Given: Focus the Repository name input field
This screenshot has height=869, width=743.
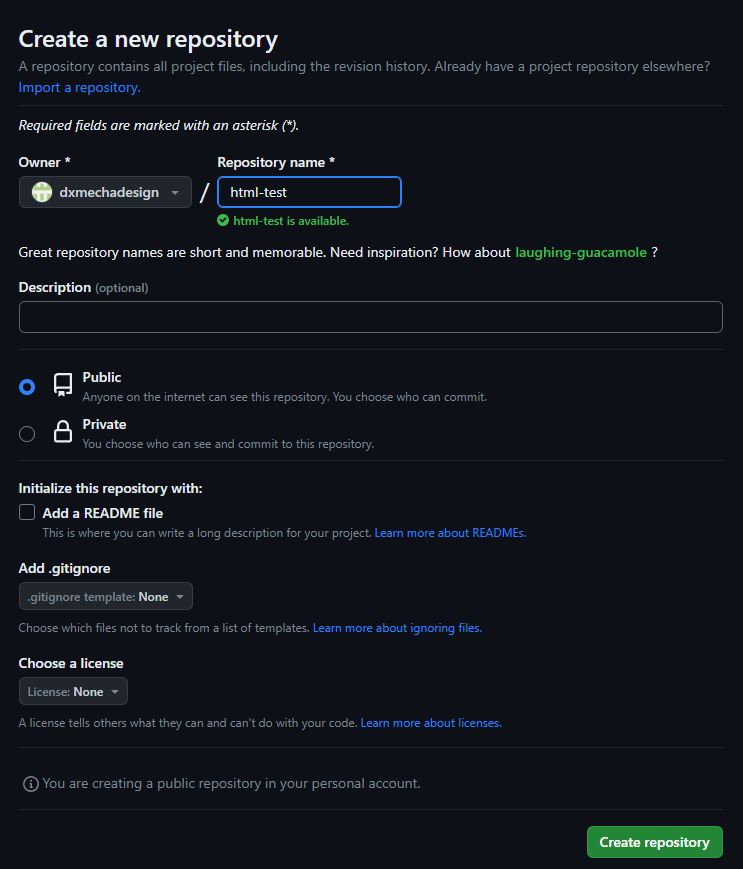Looking at the screenshot, I should pos(309,192).
